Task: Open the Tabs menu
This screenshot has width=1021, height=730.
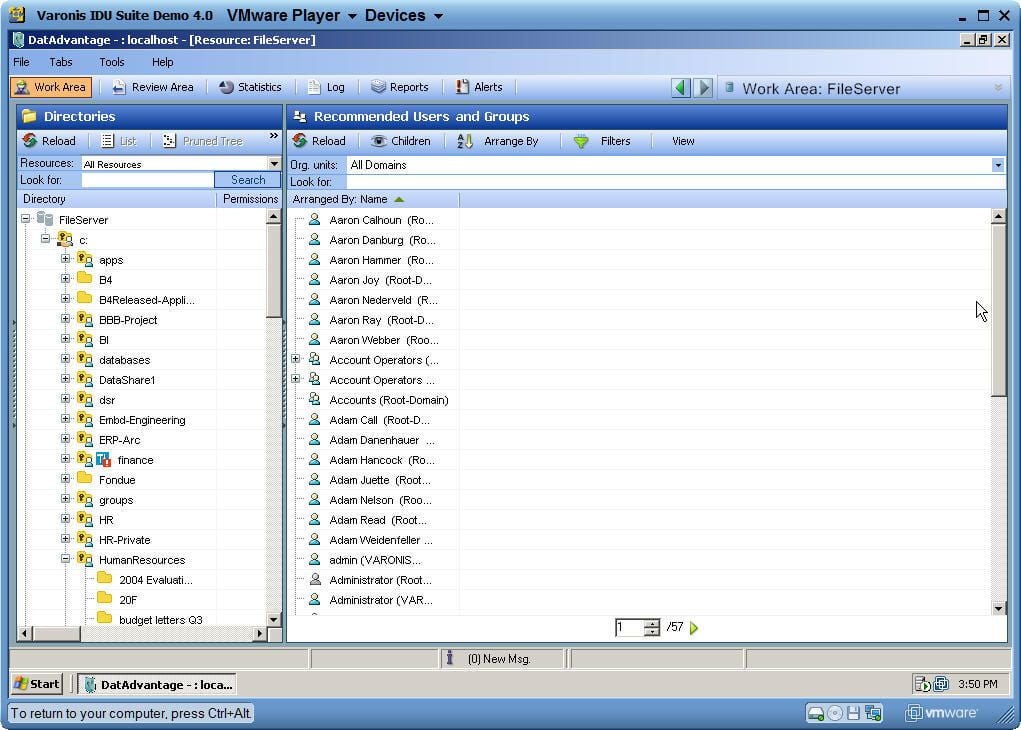Action: 61,62
